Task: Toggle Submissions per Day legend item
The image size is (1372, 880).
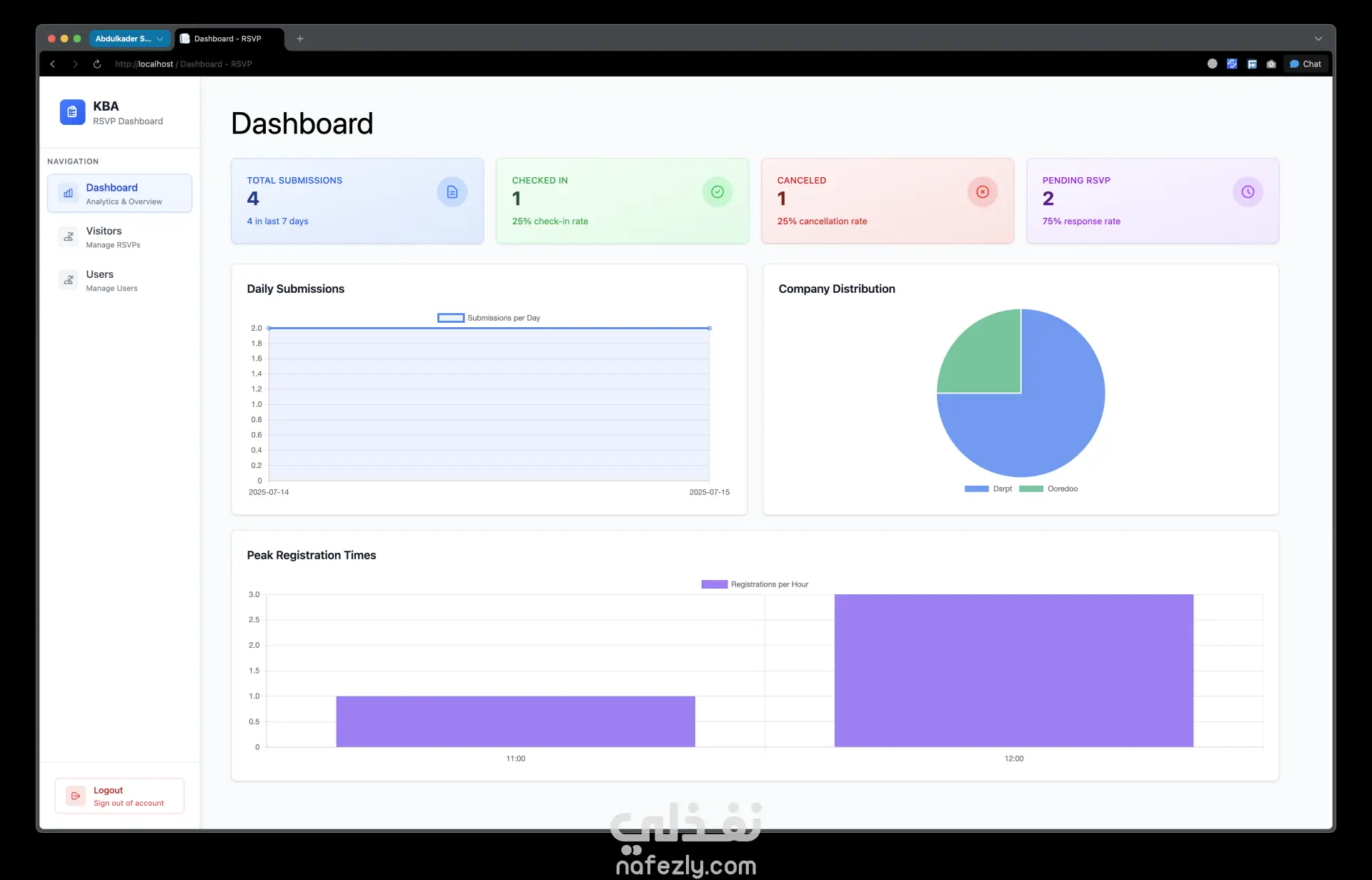Action: coord(489,318)
